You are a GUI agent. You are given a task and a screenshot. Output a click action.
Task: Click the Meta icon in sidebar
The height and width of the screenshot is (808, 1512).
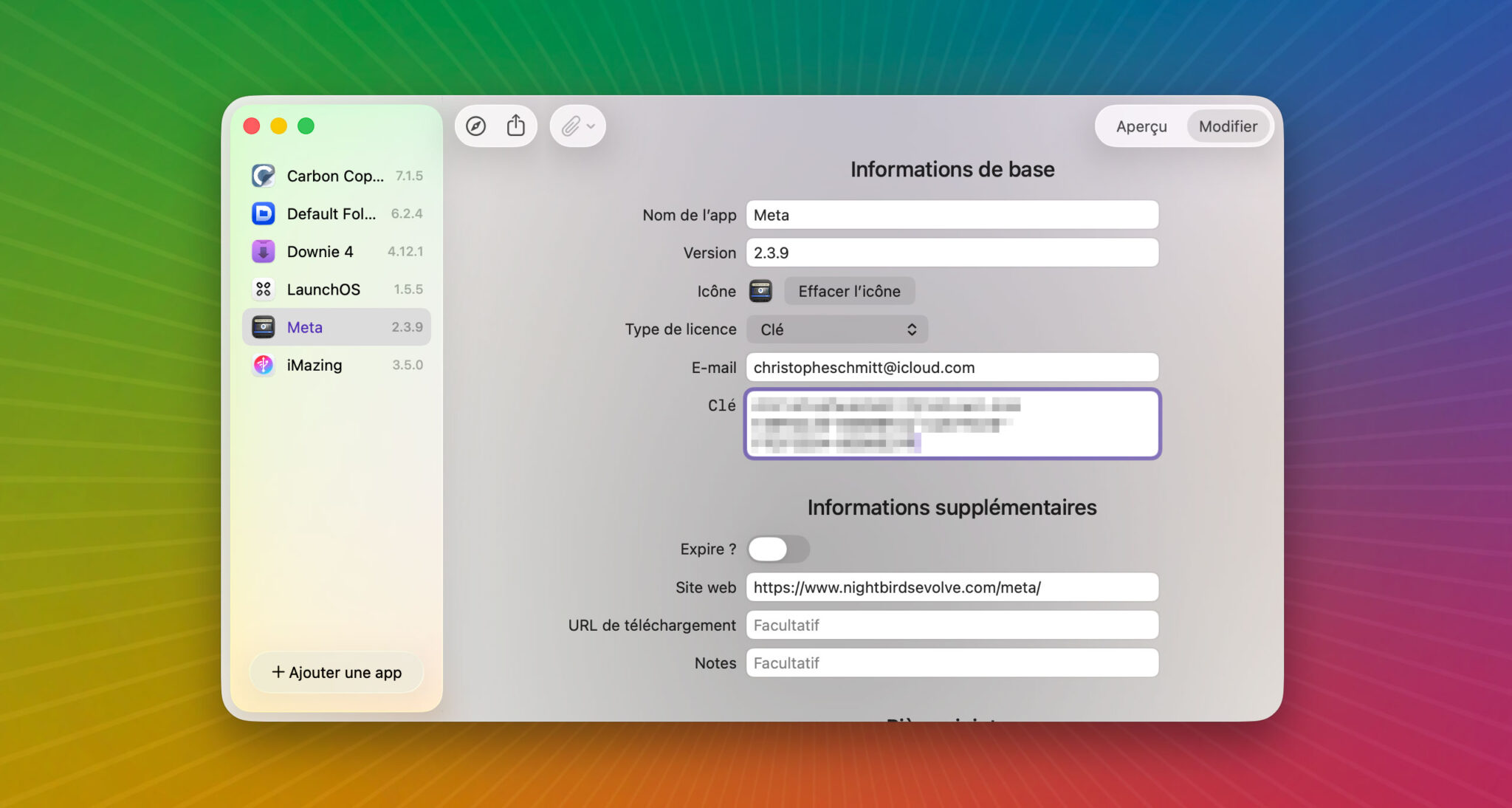(264, 326)
